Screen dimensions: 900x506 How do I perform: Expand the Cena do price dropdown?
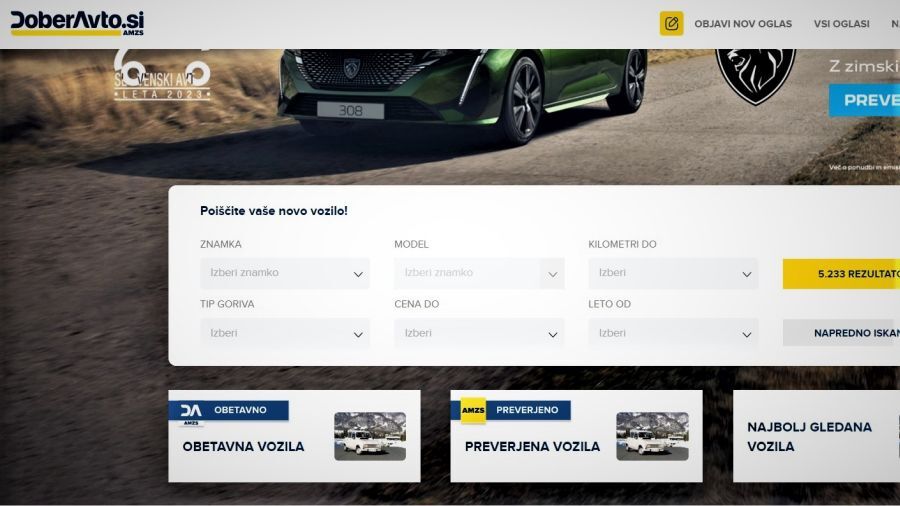tap(479, 333)
